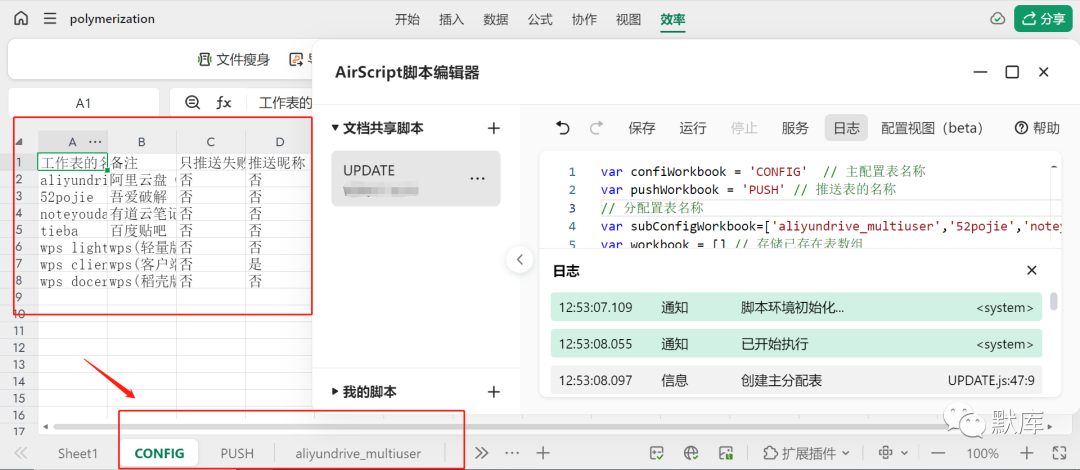Open the hamburger menu
This screenshot has width=1080, height=470.
click(x=50, y=19)
